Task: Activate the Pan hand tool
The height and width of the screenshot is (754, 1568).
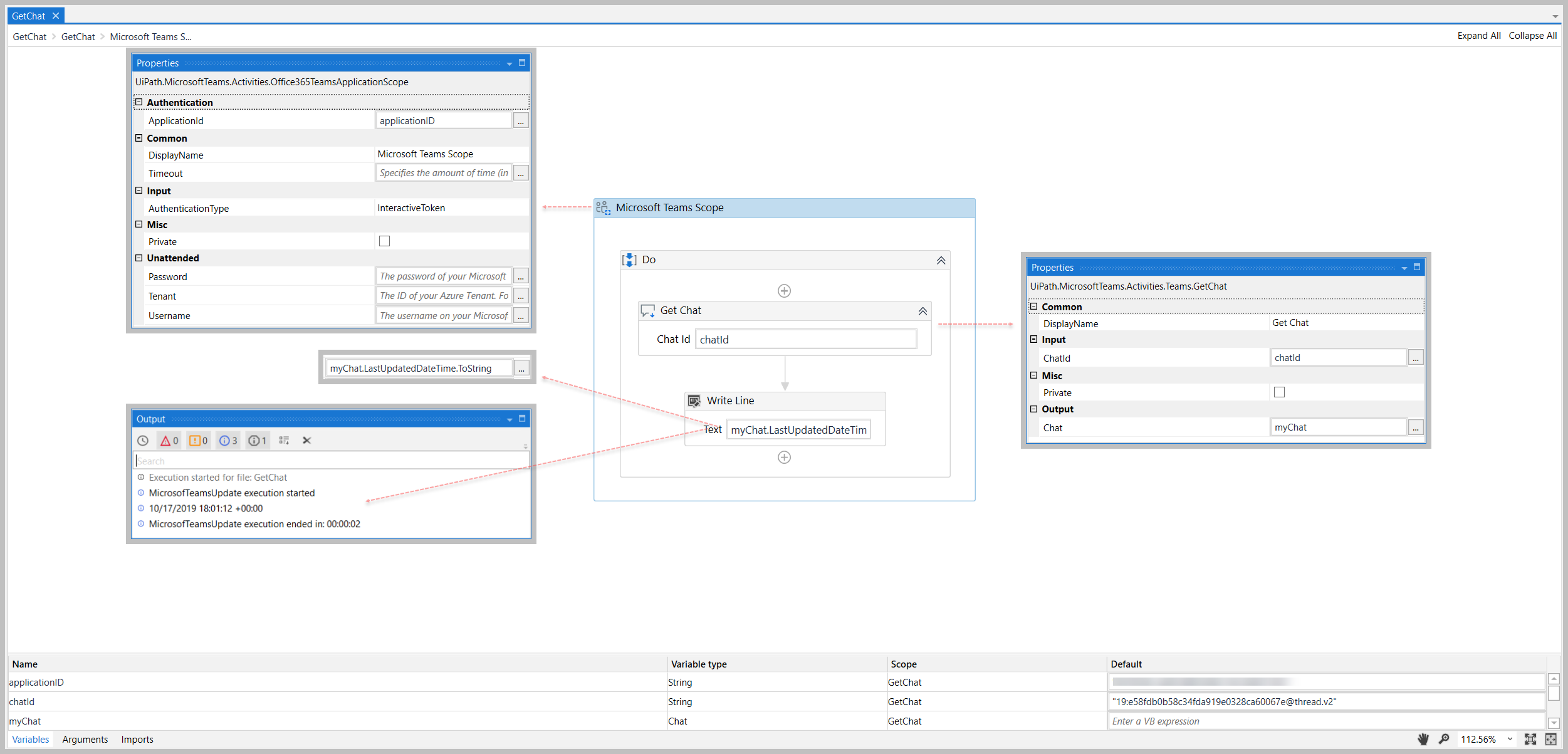Action: [x=1423, y=739]
